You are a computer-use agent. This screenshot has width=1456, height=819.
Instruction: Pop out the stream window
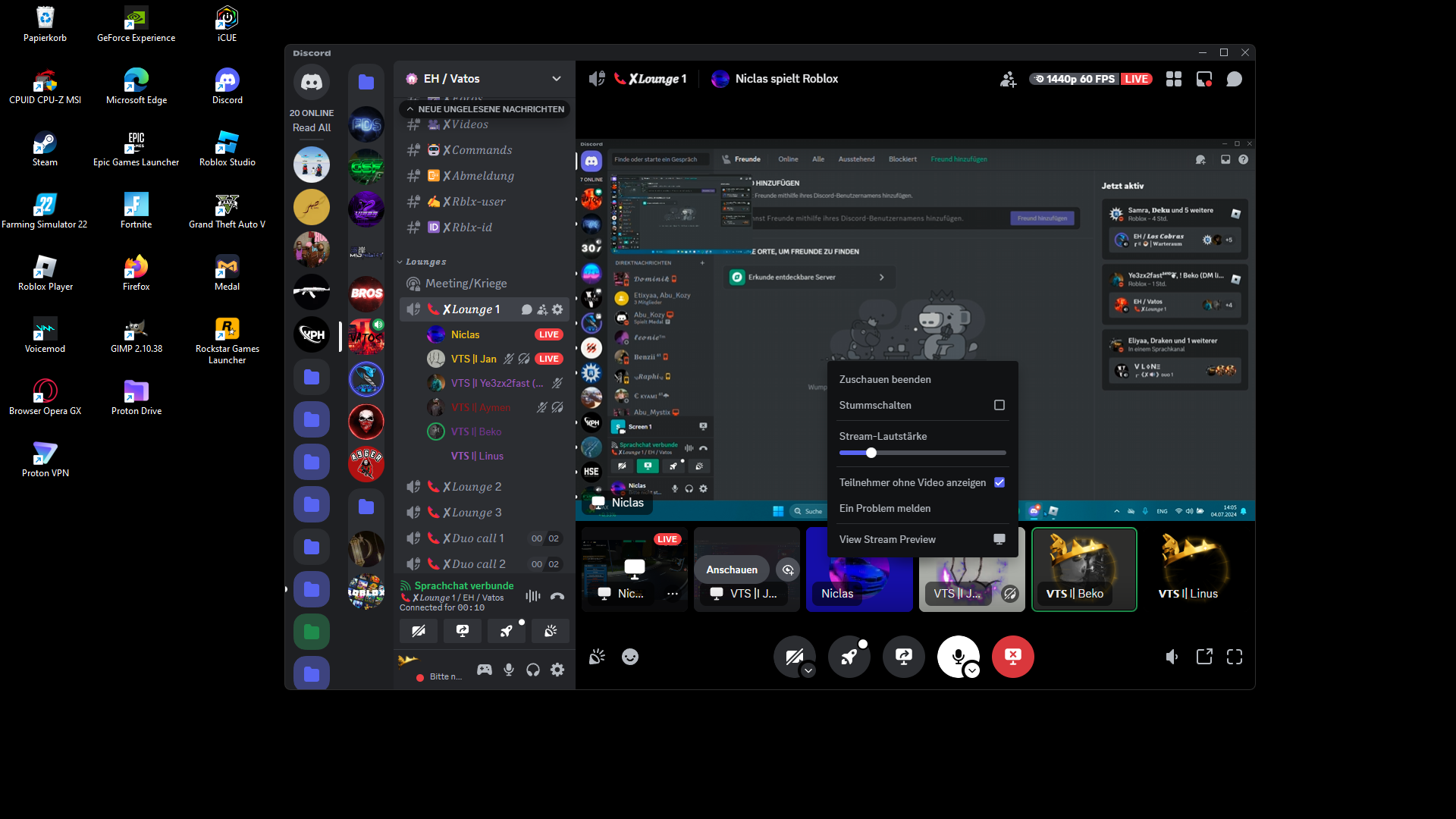1204,657
